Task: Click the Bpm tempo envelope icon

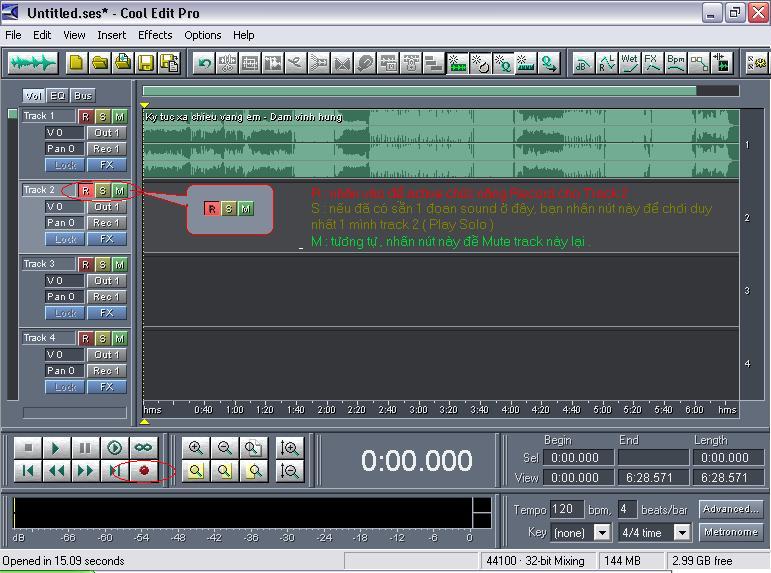Action: [x=676, y=63]
